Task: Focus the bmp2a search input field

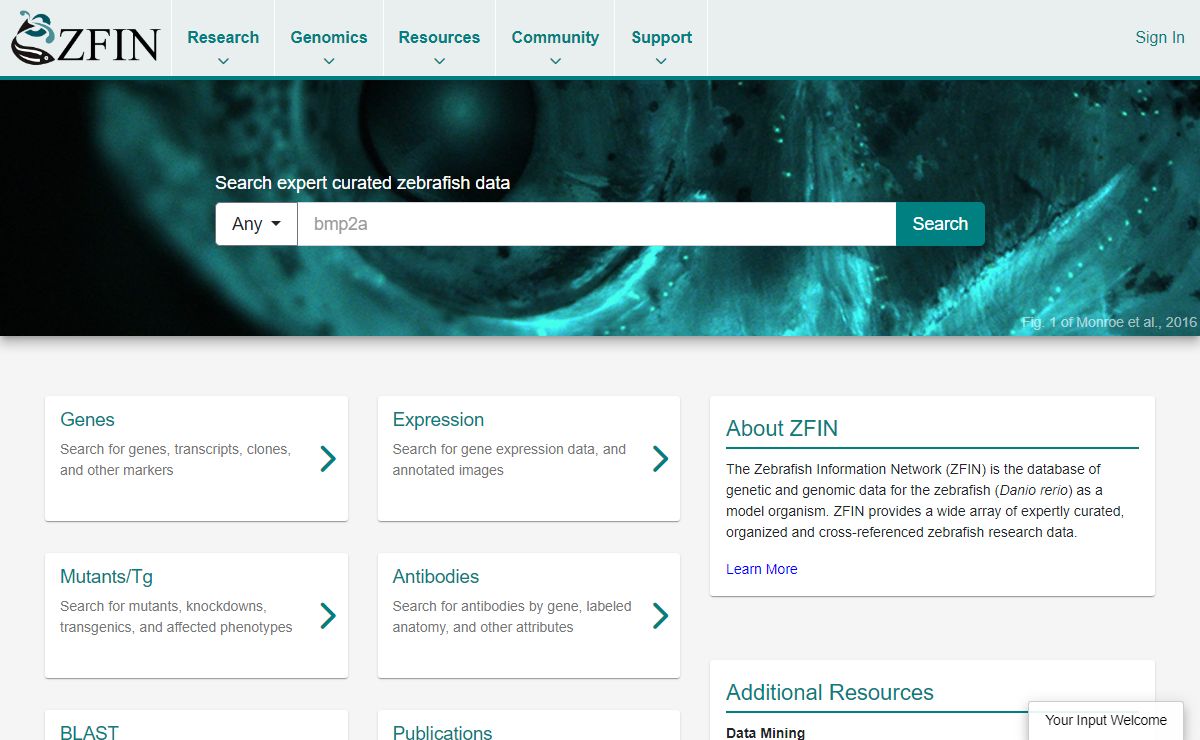Action: point(596,224)
